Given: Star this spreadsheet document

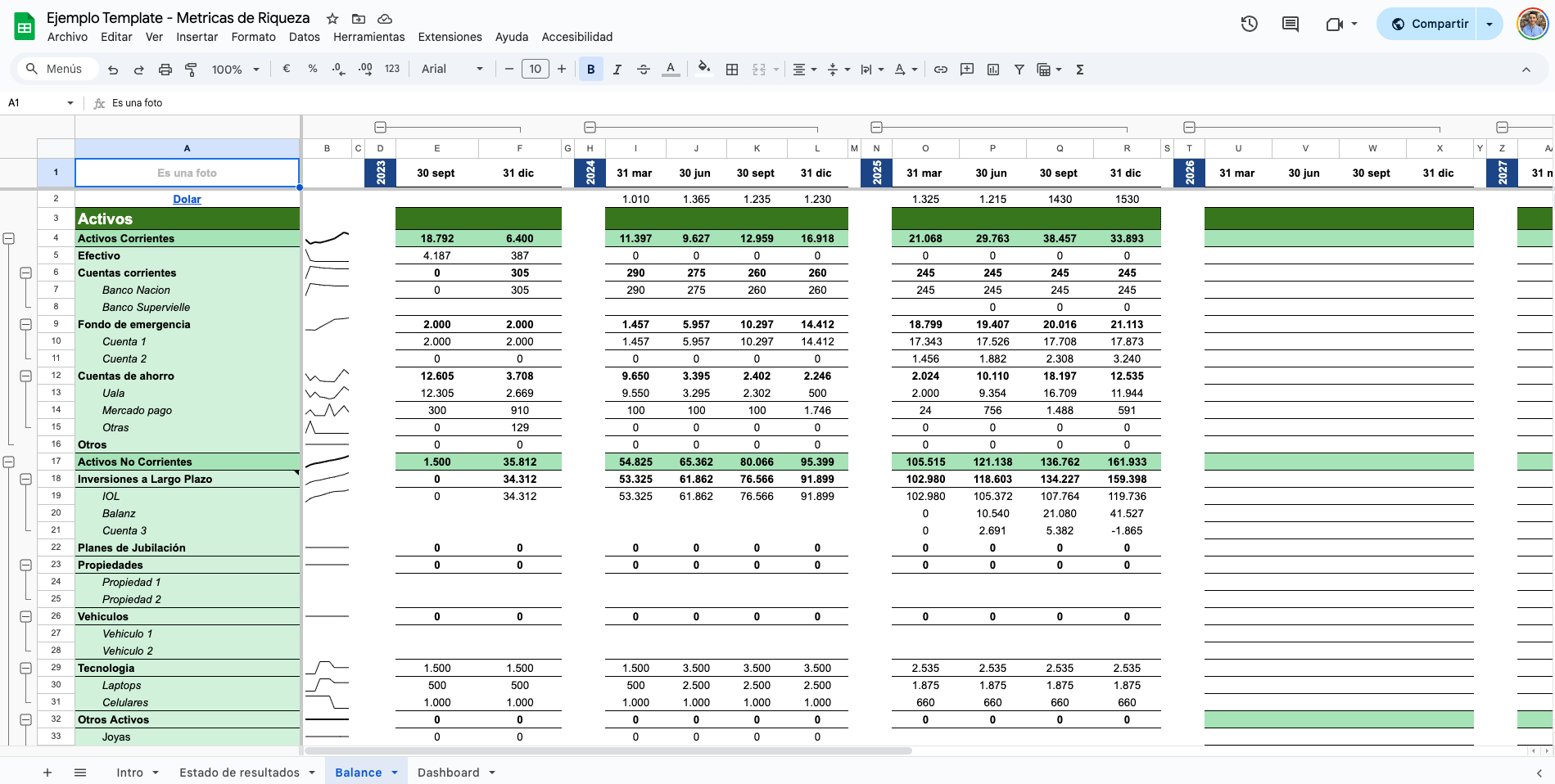Looking at the screenshot, I should point(332,18).
